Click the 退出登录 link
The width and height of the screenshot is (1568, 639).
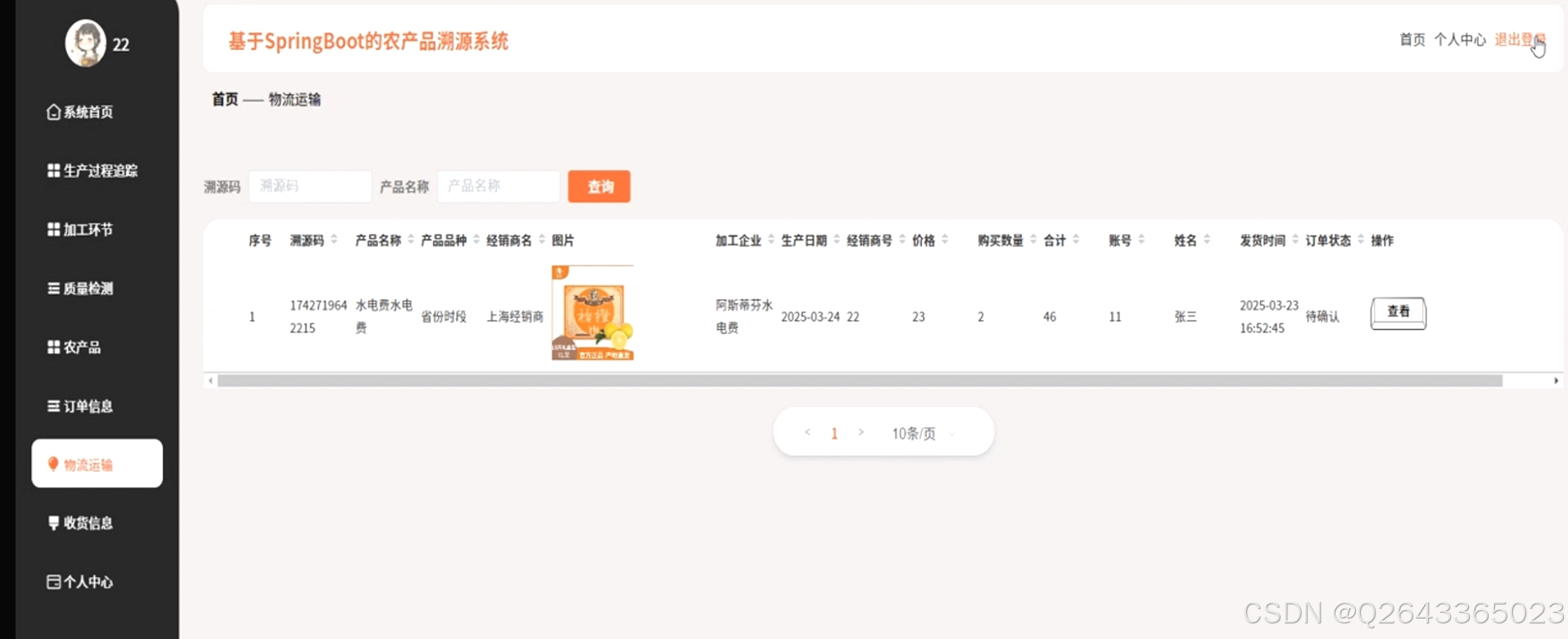click(1520, 39)
